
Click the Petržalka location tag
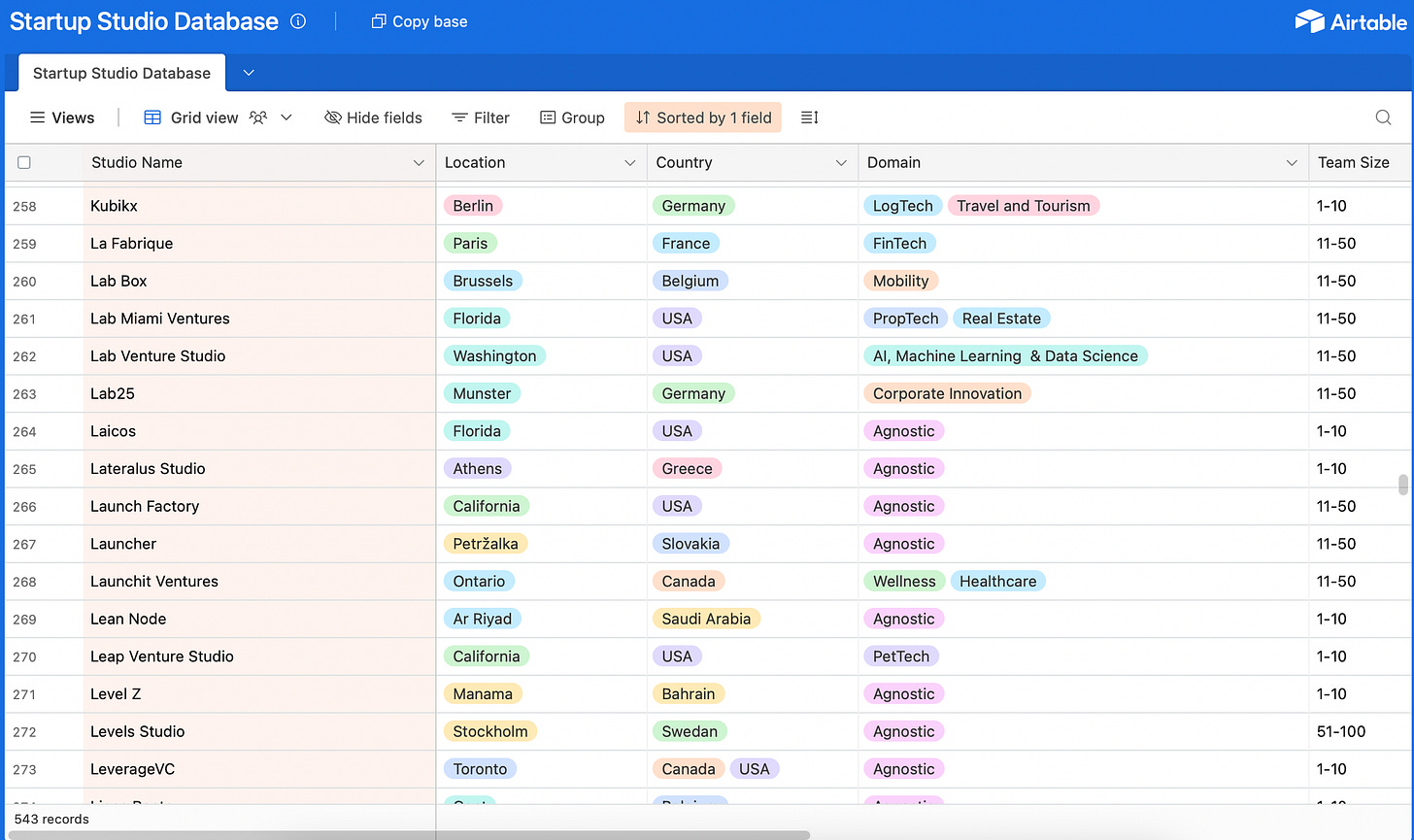(x=486, y=544)
